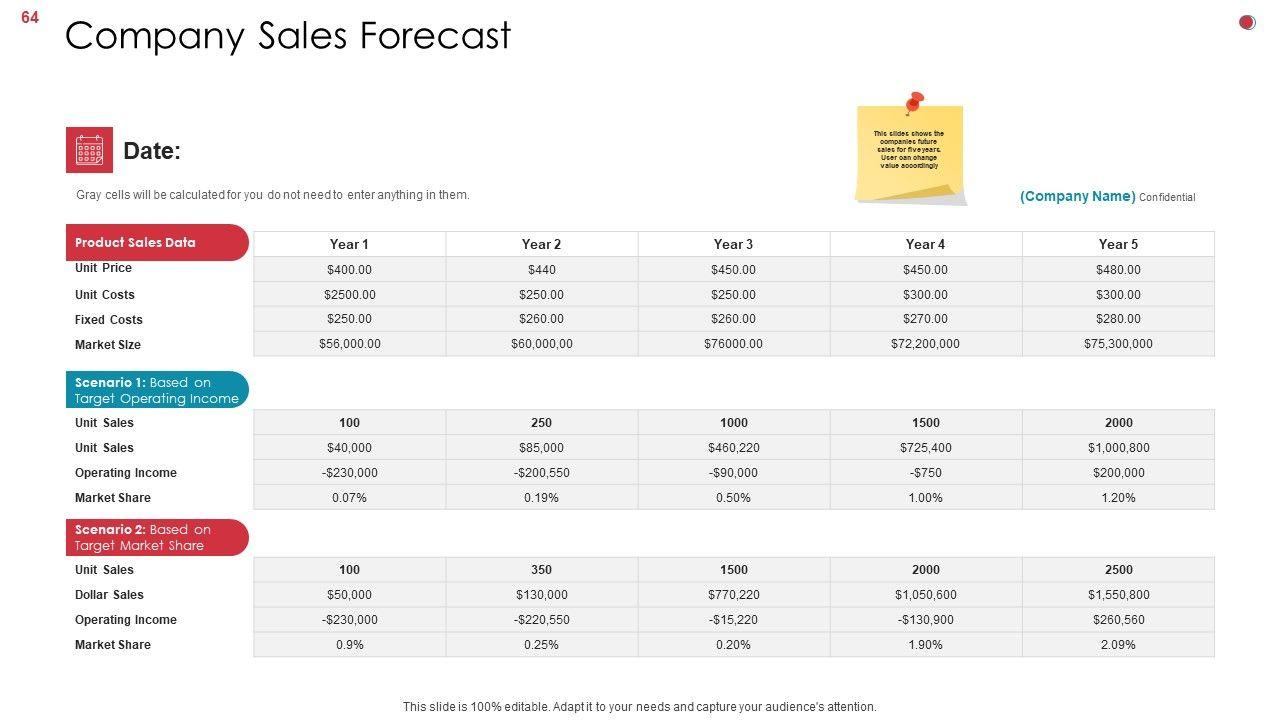Click the Company Sales Forecast title
This screenshot has width=1280, height=720.
(x=288, y=36)
